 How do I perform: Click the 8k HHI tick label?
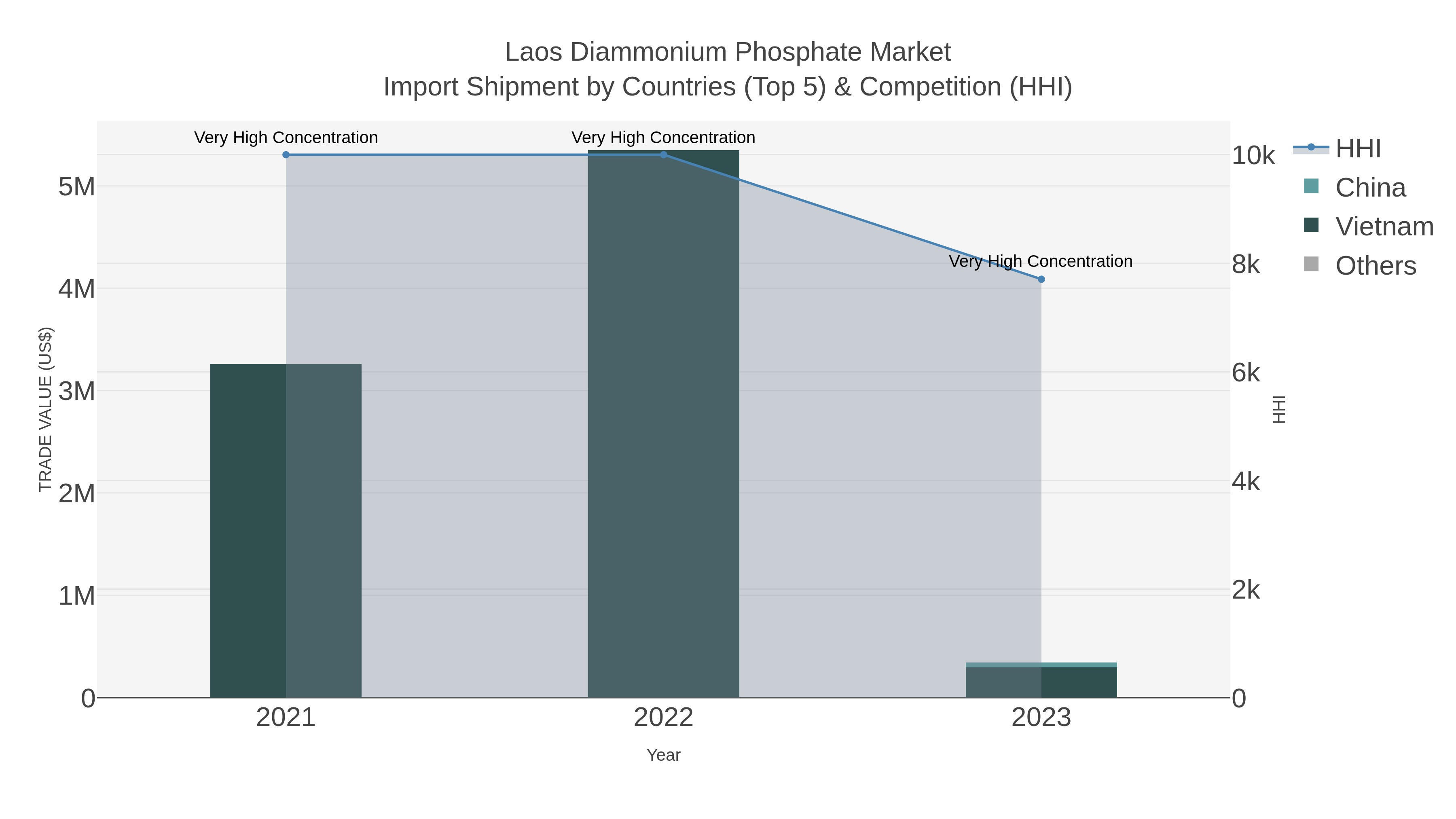(1246, 264)
